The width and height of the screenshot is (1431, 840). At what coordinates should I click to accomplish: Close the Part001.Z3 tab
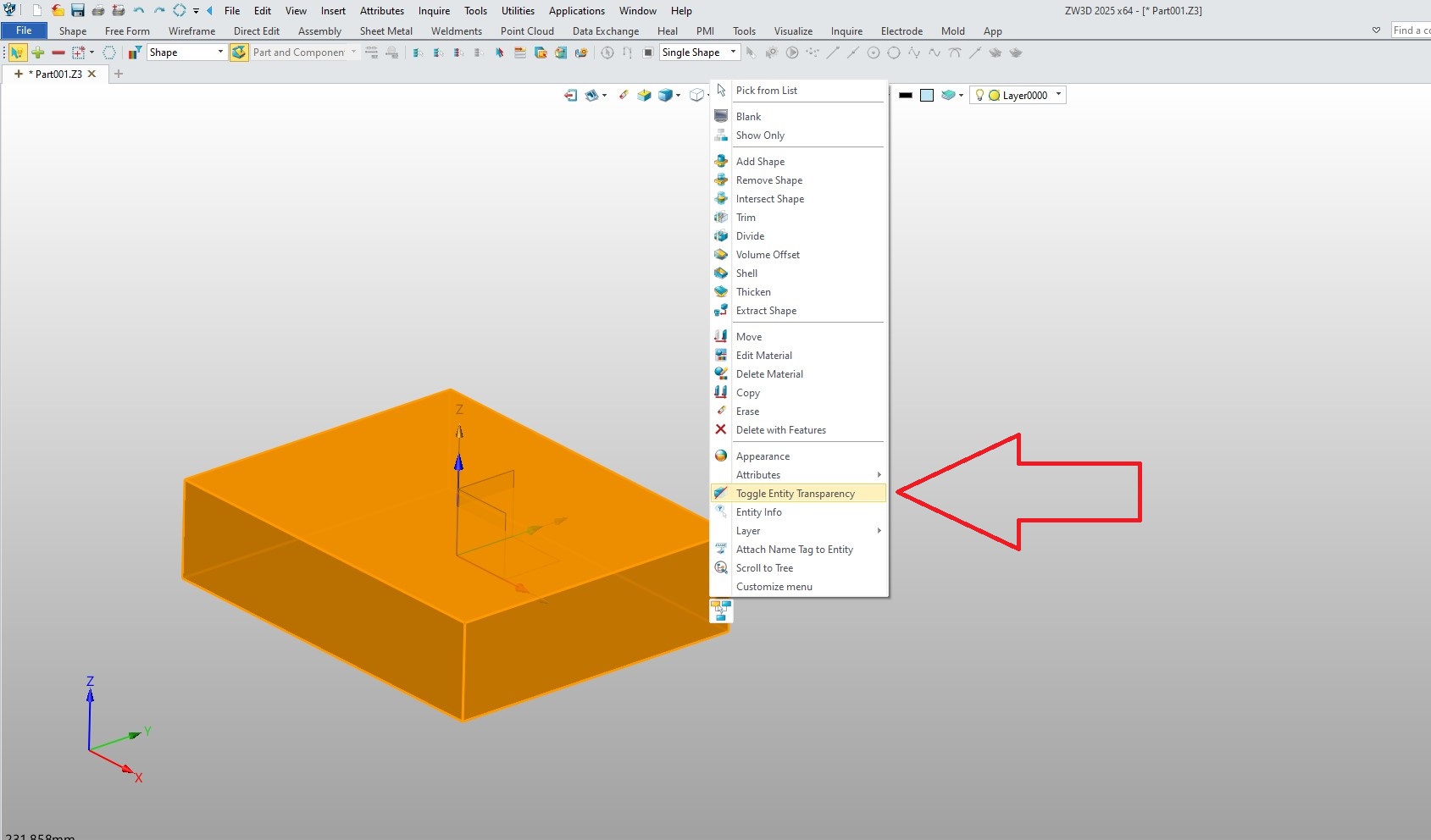tap(92, 74)
